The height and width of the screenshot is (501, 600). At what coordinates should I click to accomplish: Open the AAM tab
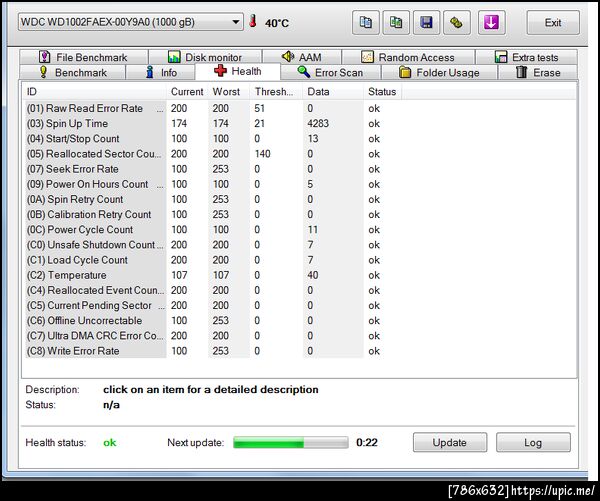coord(302,57)
